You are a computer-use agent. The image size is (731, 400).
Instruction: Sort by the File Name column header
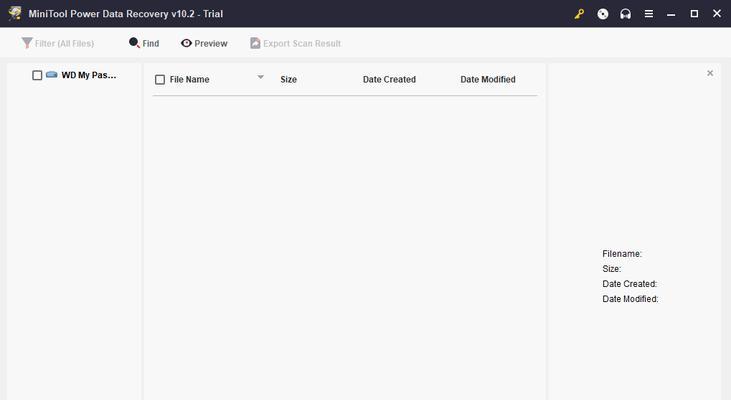tap(189, 80)
